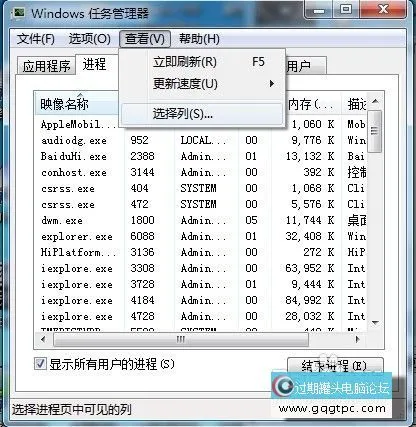Open the 选项(O) menu
Image resolution: width=416 pixels, height=427 pixels.
(89, 39)
